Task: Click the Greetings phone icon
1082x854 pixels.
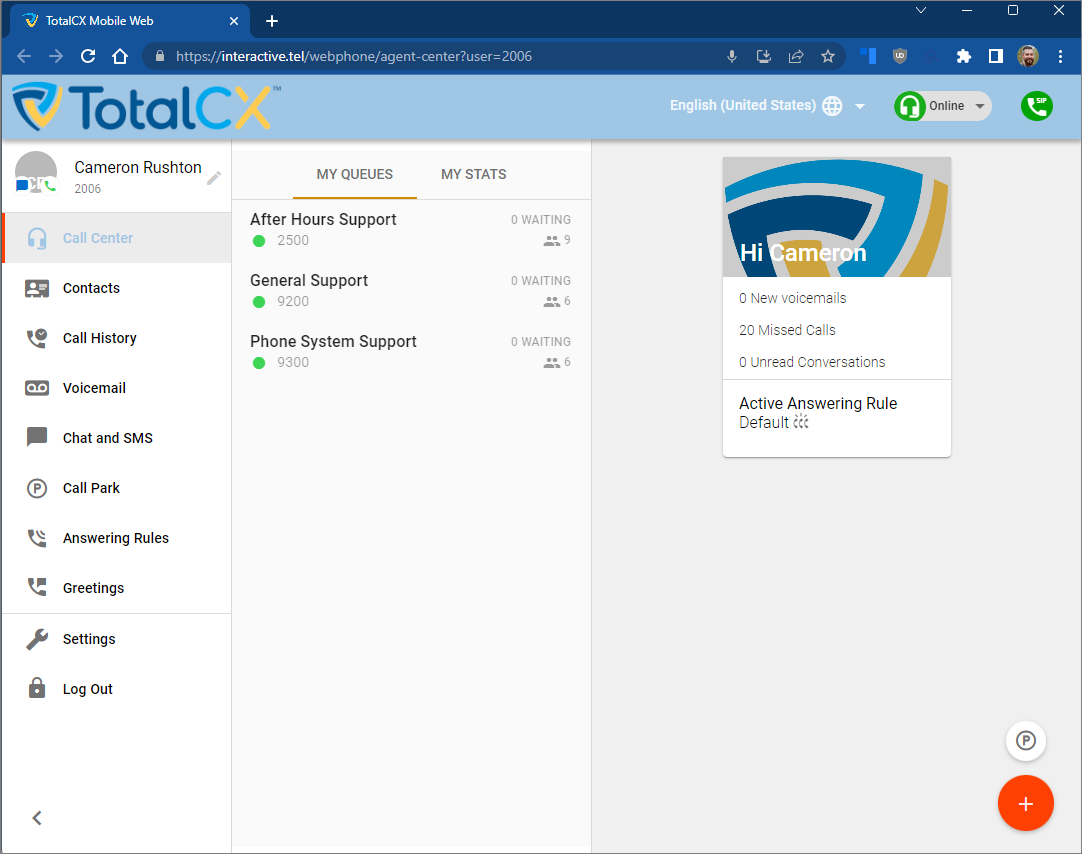Action: (x=37, y=588)
